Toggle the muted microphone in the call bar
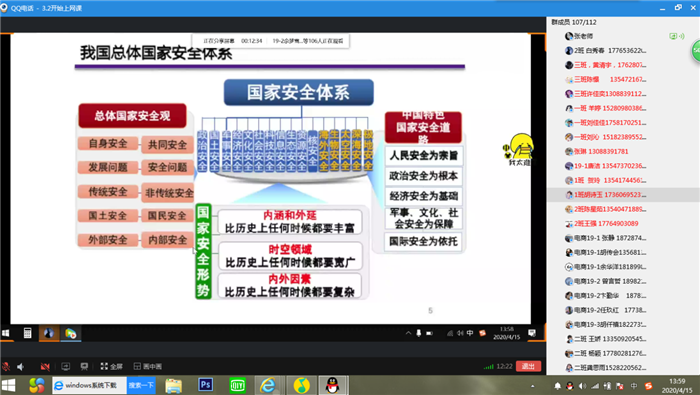The width and height of the screenshot is (700, 395). pyautogui.click(x=6, y=366)
